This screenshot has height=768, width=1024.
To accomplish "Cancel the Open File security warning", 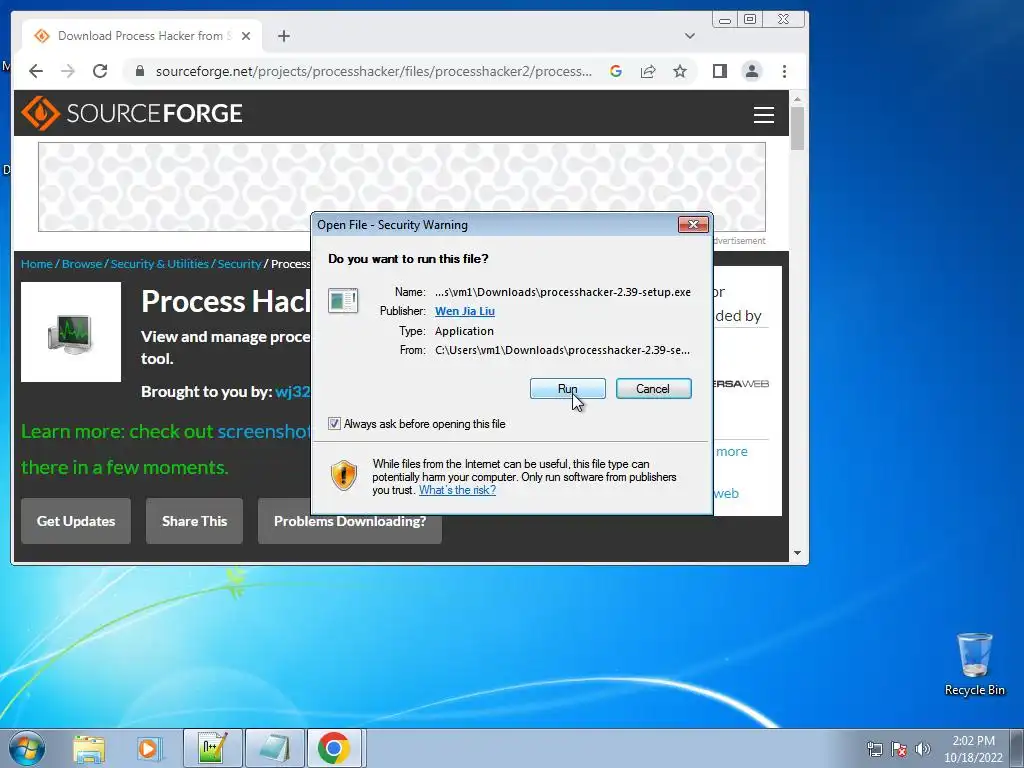I will (653, 389).
